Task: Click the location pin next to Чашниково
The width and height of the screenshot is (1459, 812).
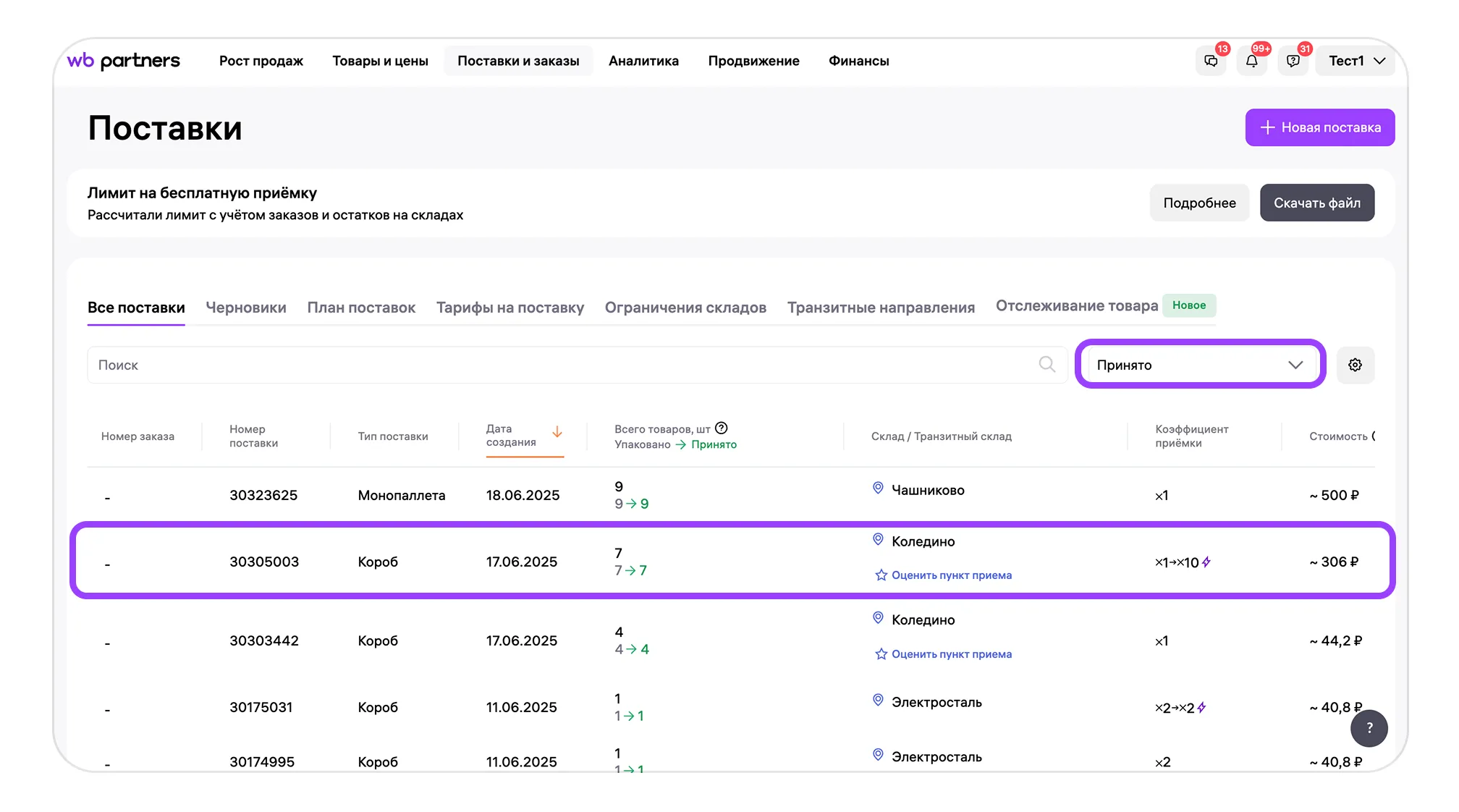Action: click(x=878, y=489)
